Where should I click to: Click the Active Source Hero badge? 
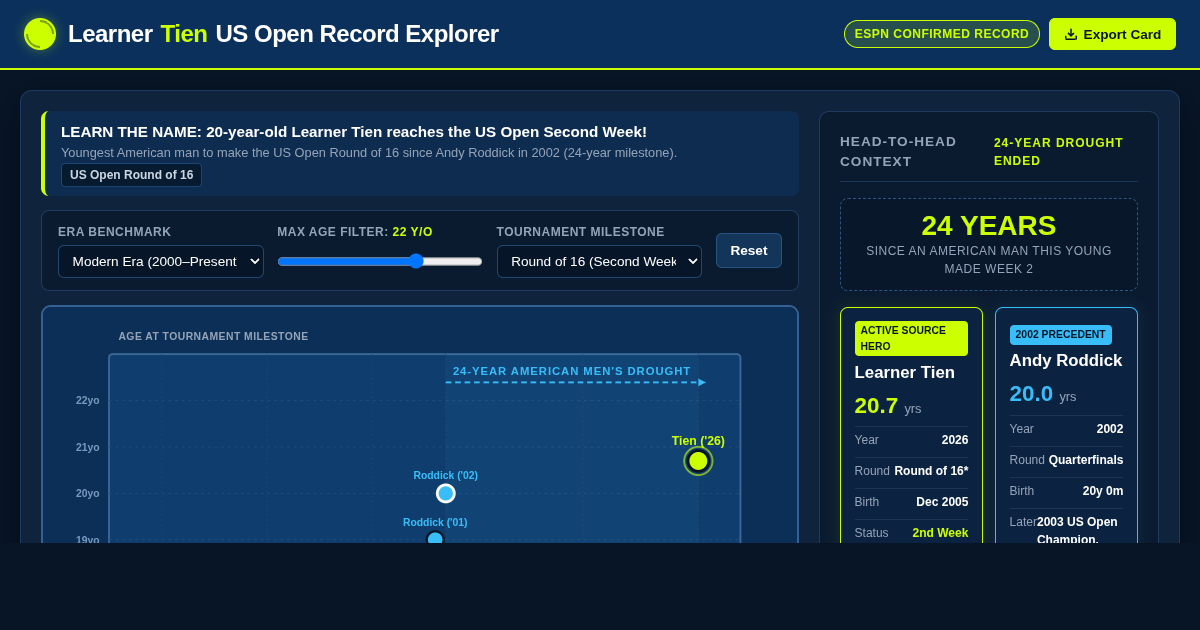pyautogui.click(x=911, y=338)
